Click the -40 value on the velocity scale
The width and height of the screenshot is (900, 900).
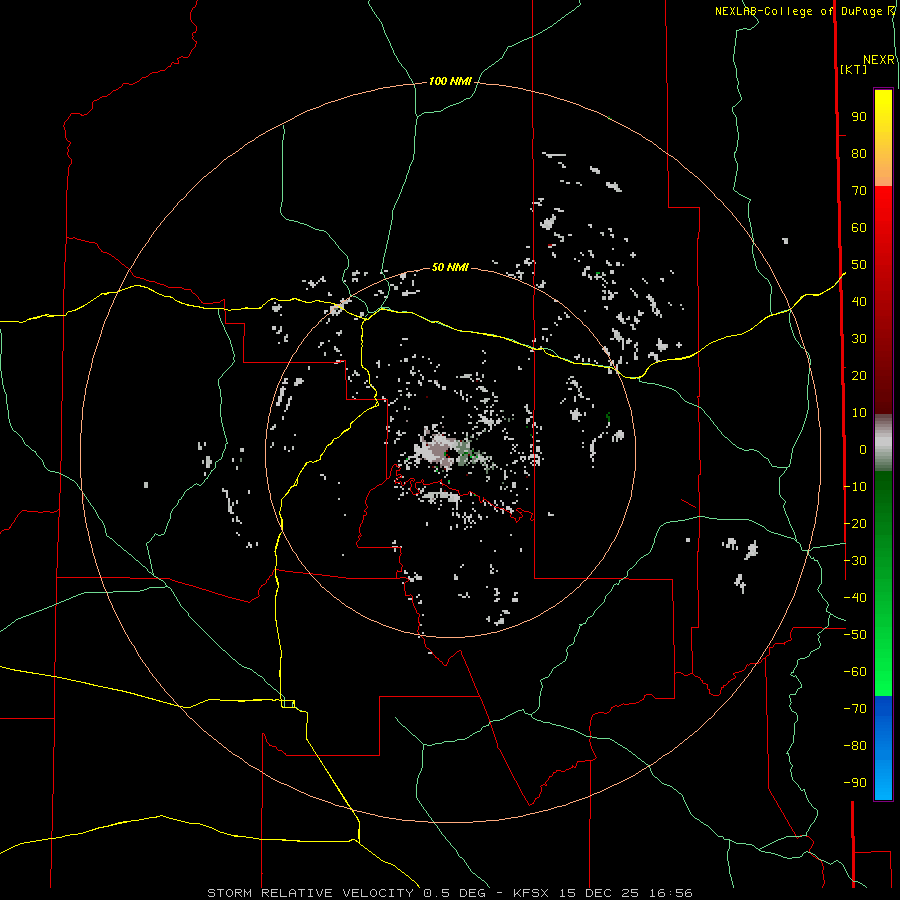855,598
